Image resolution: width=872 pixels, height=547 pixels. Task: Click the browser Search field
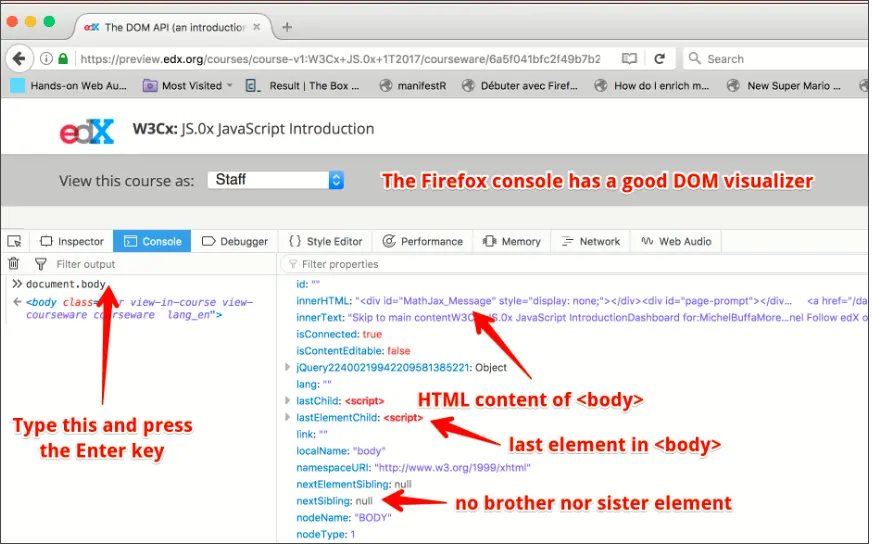tap(777, 58)
